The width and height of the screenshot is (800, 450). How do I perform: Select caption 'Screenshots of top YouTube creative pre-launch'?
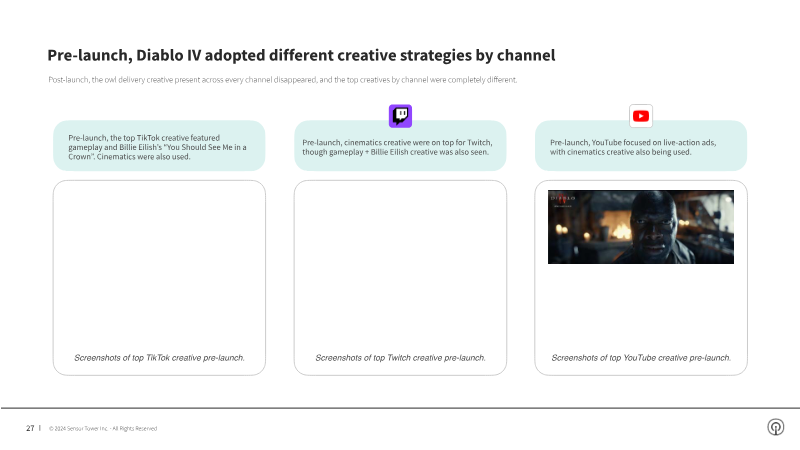click(x=641, y=357)
